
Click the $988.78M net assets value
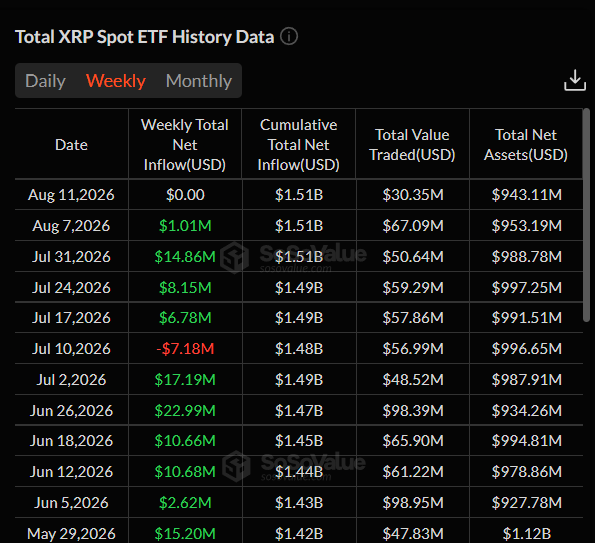(x=527, y=257)
